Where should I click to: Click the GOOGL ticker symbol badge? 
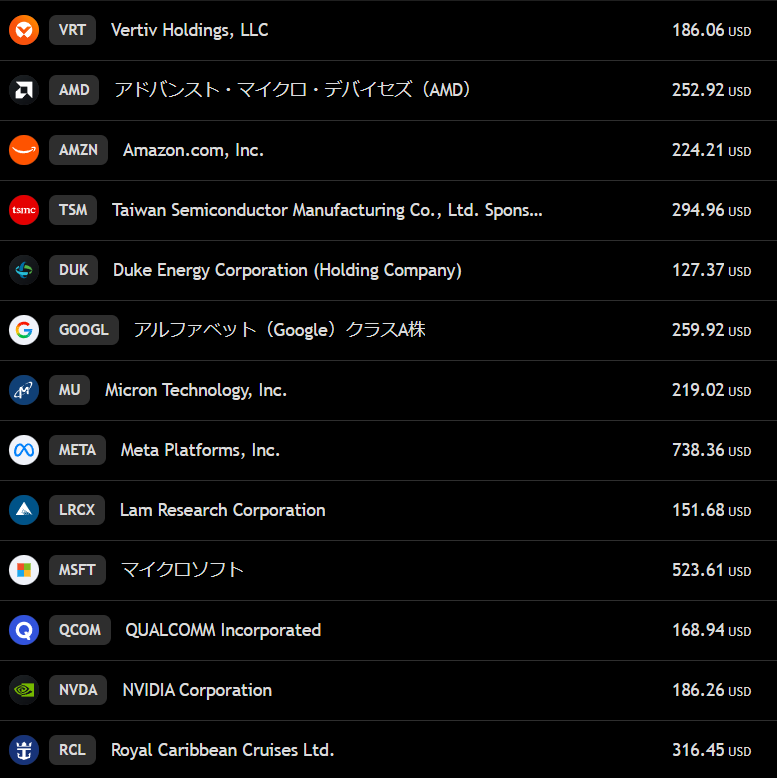coord(84,330)
